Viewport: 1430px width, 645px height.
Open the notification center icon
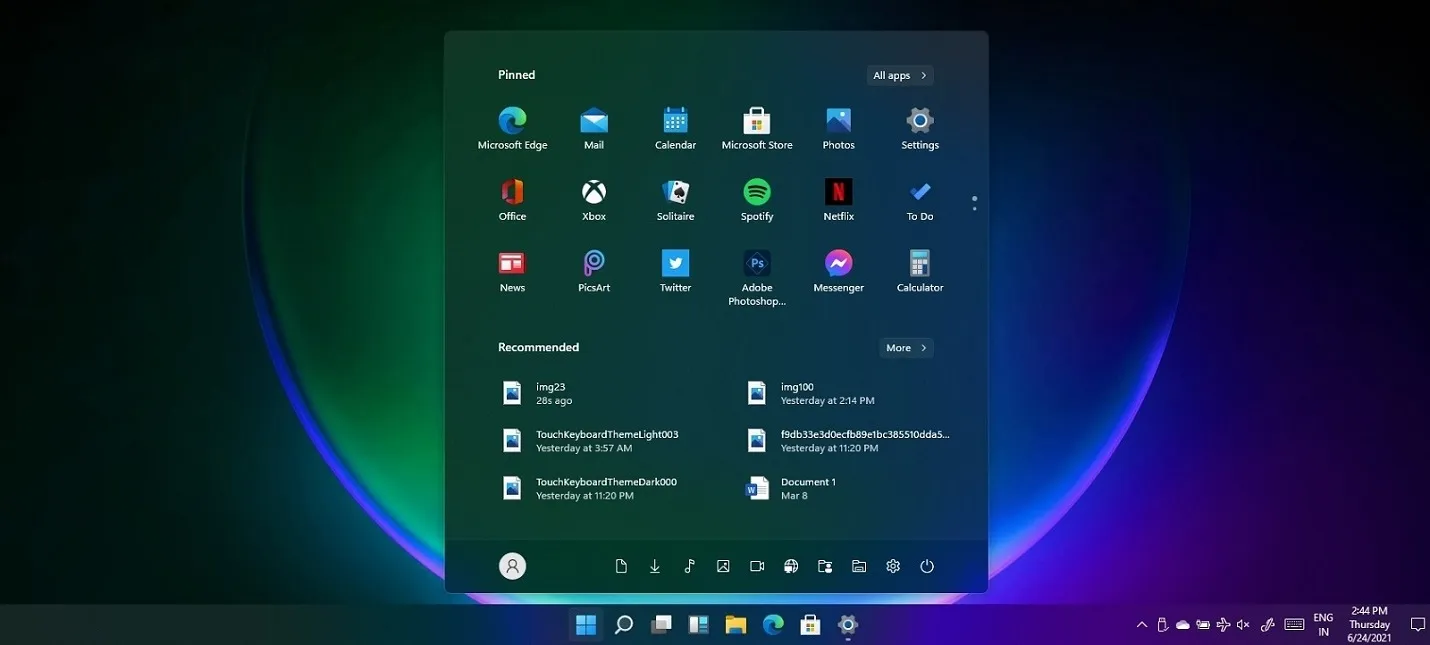(x=1417, y=625)
